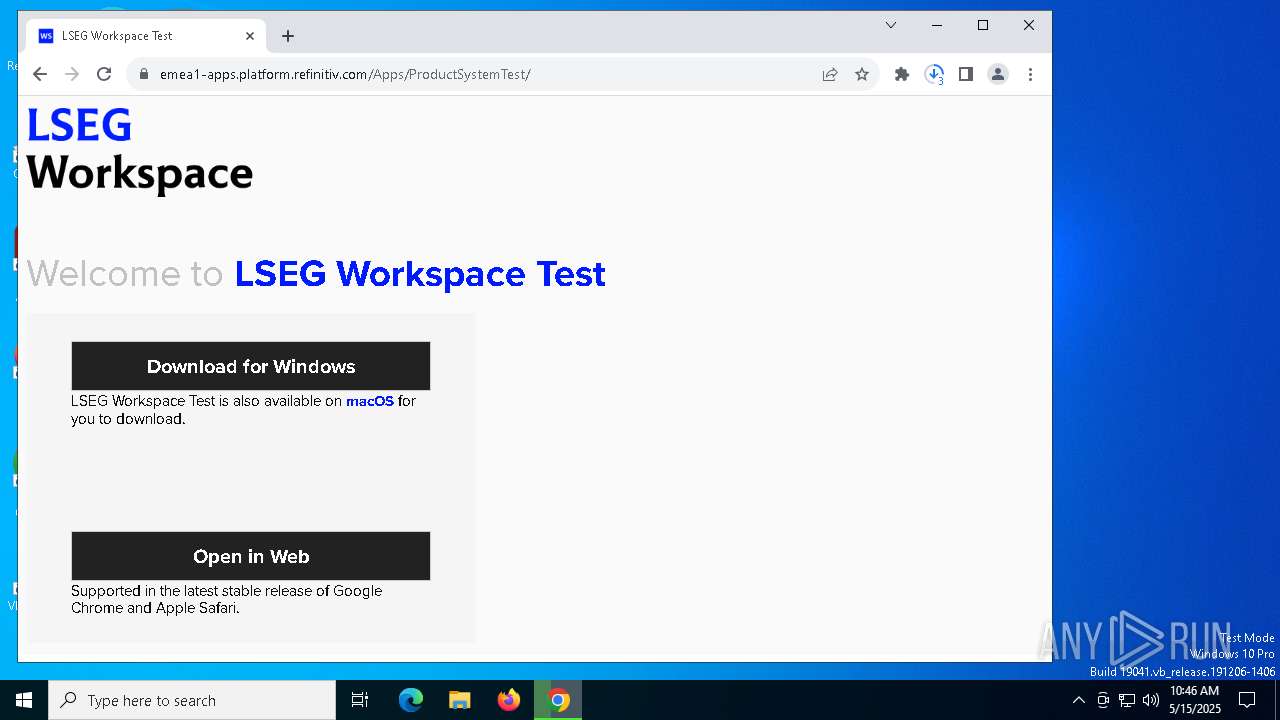Open a new browser tab

pyautogui.click(x=288, y=36)
